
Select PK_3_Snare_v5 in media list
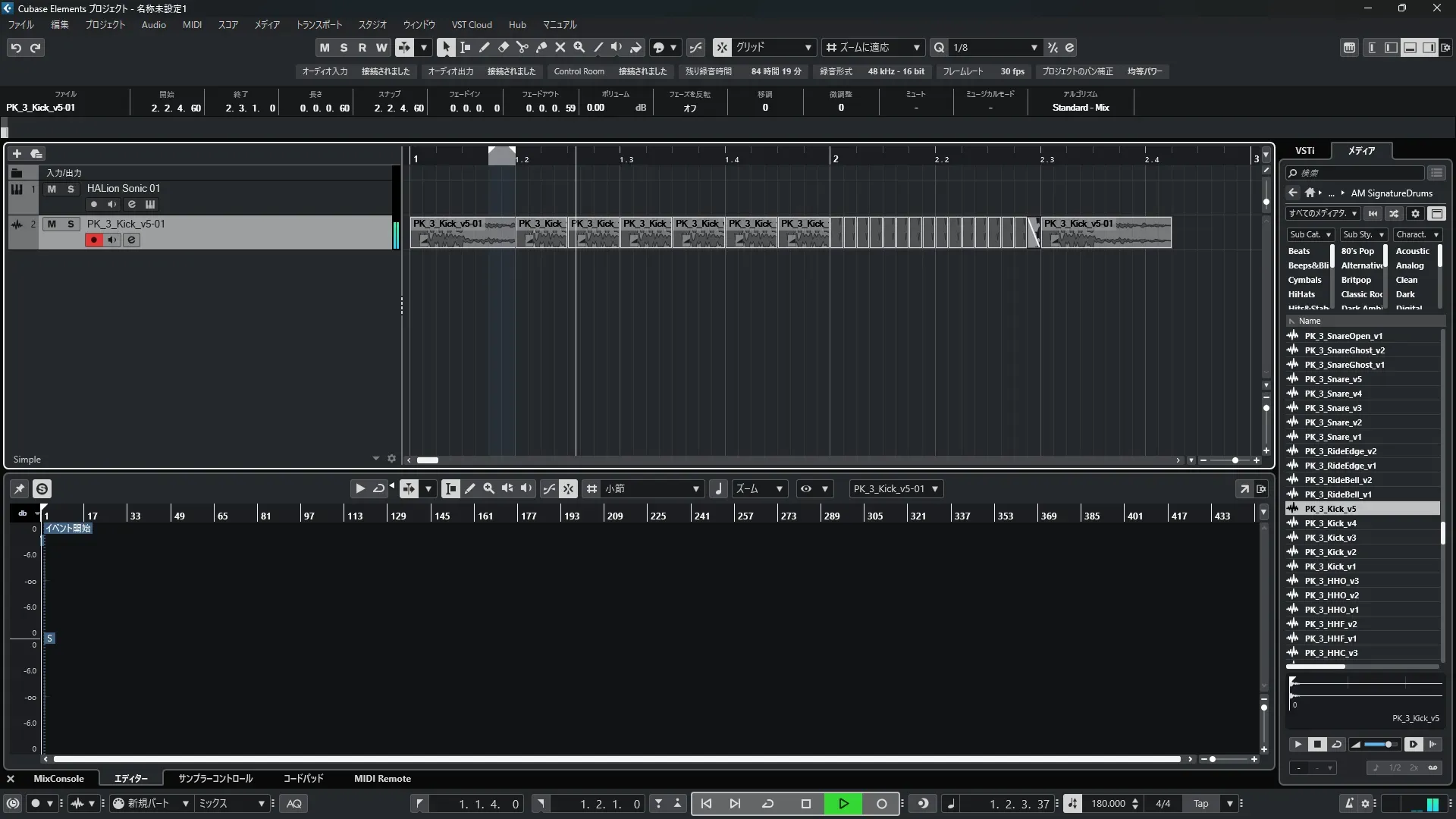point(1332,379)
